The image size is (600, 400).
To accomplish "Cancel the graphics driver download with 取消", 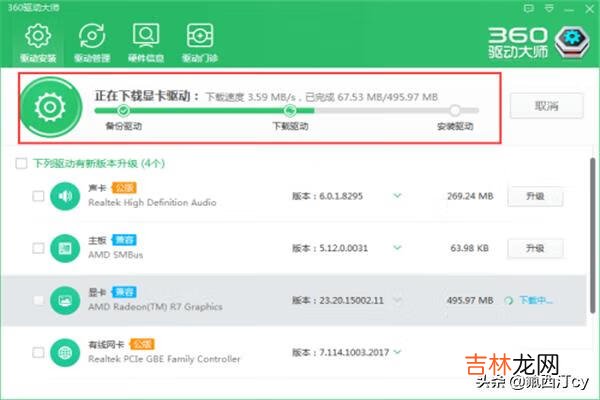I will [x=546, y=106].
